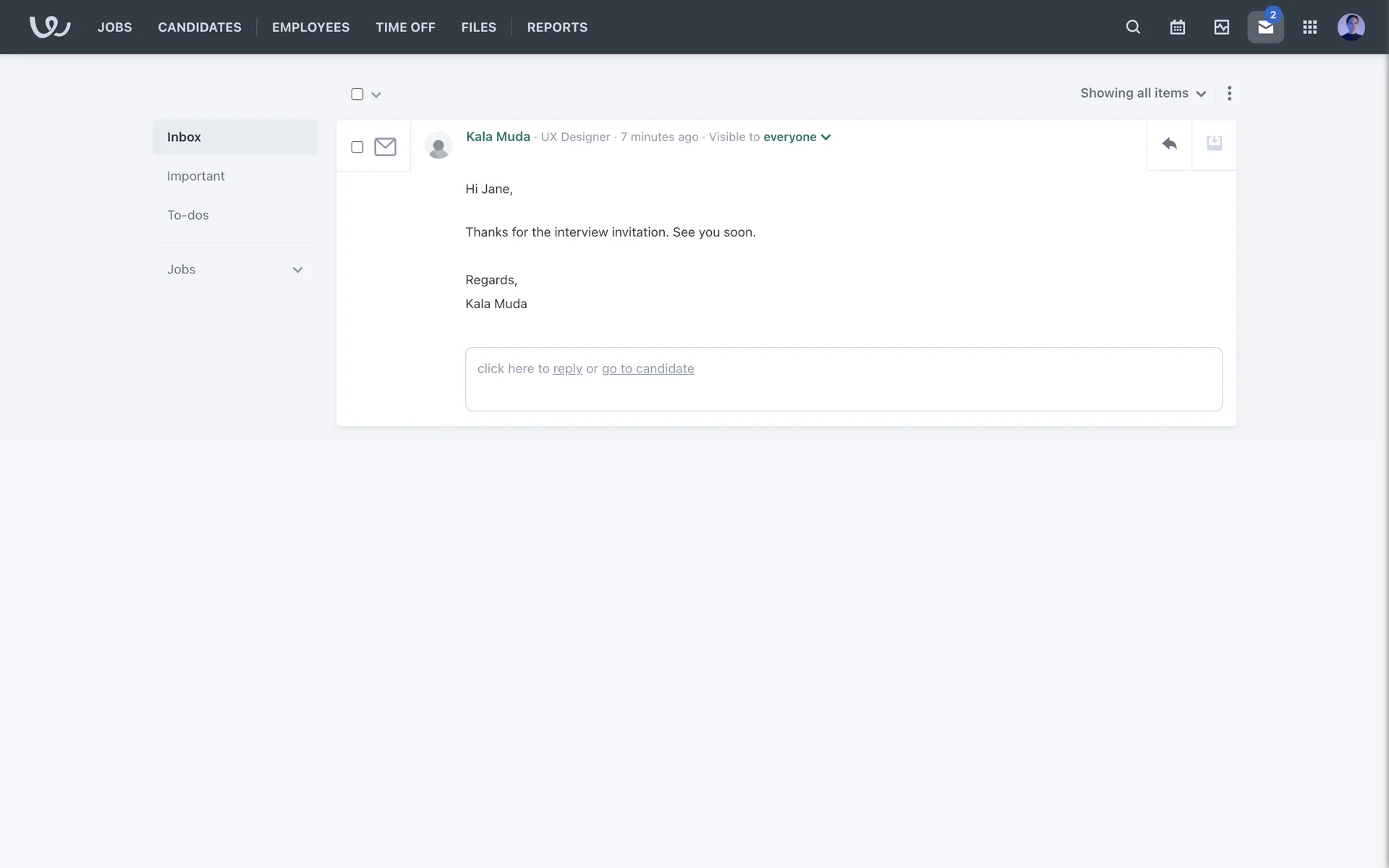
Task: Change the Visible to everyone setting
Action: point(797,137)
